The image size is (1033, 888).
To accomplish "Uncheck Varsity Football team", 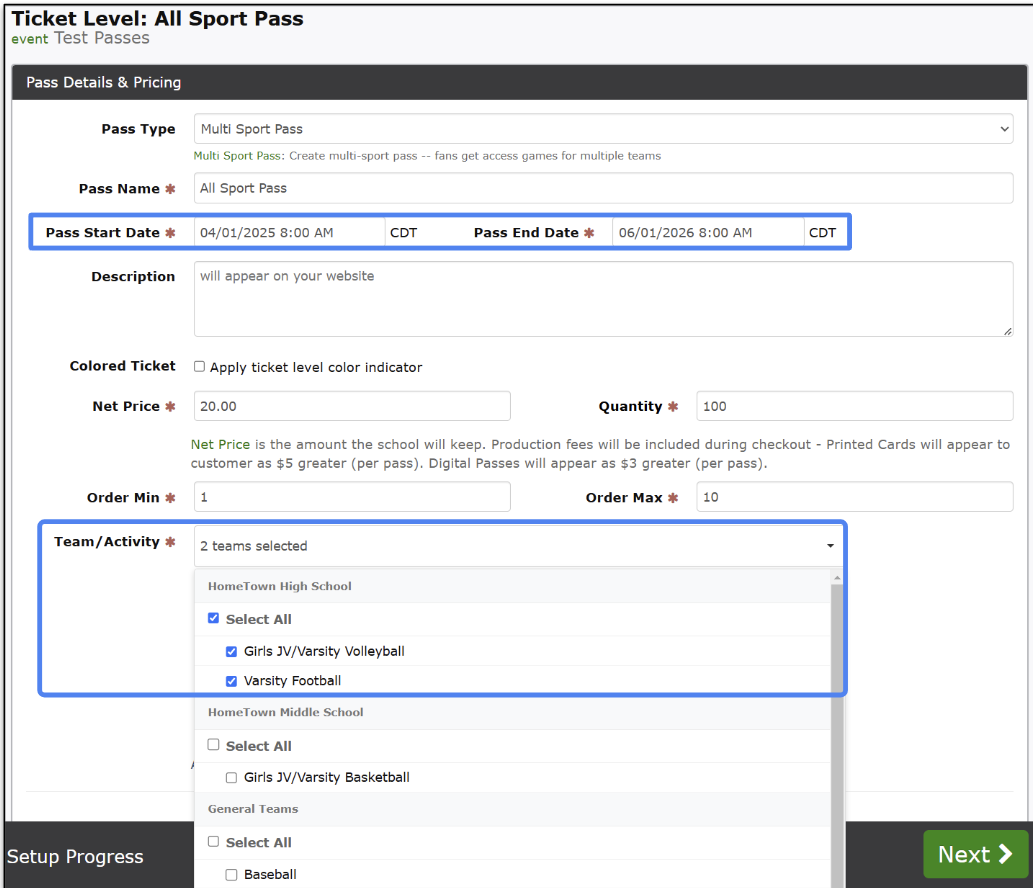I will click(232, 681).
